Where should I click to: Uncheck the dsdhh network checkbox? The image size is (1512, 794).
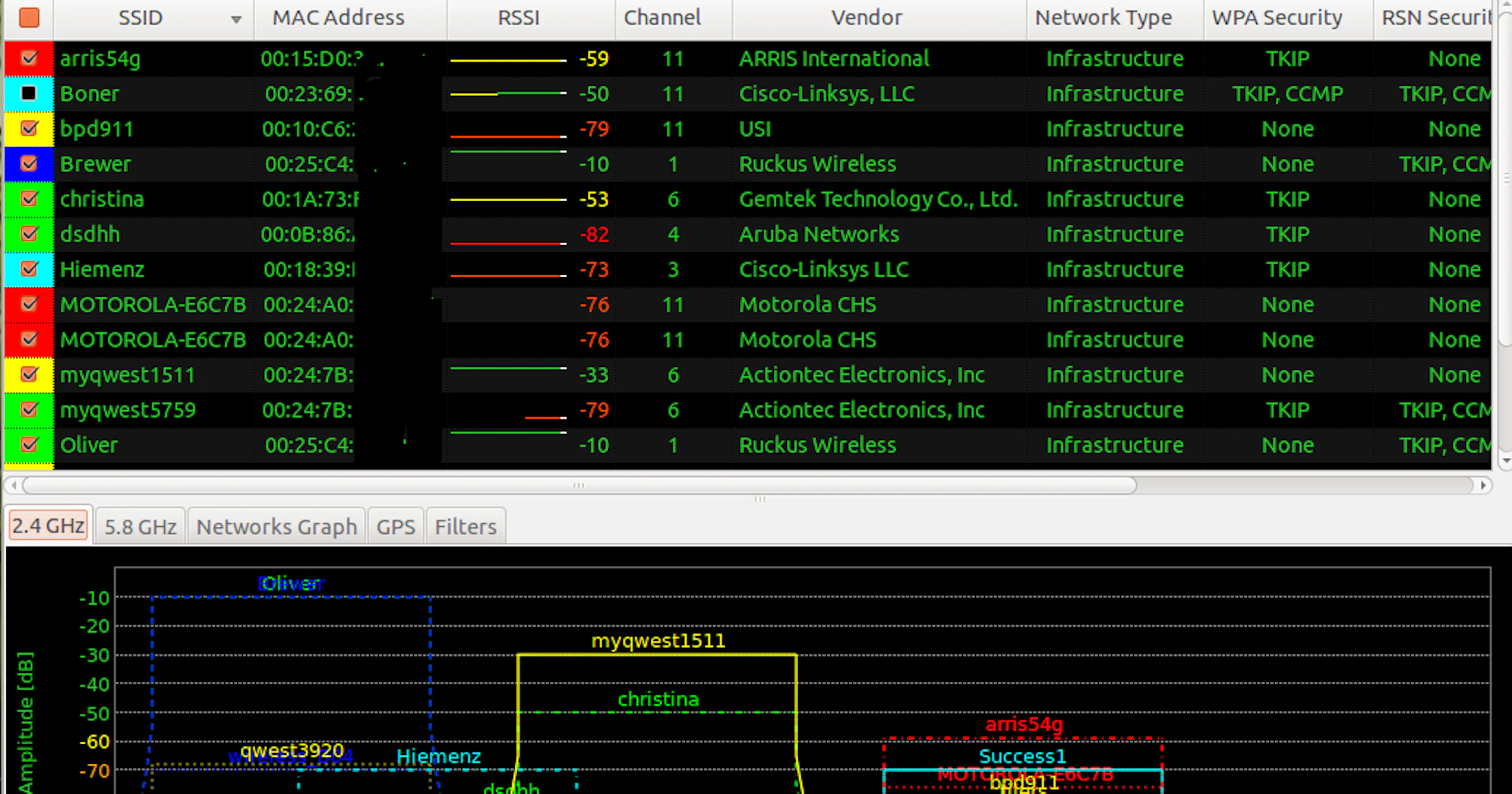pyautogui.click(x=29, y=234)
